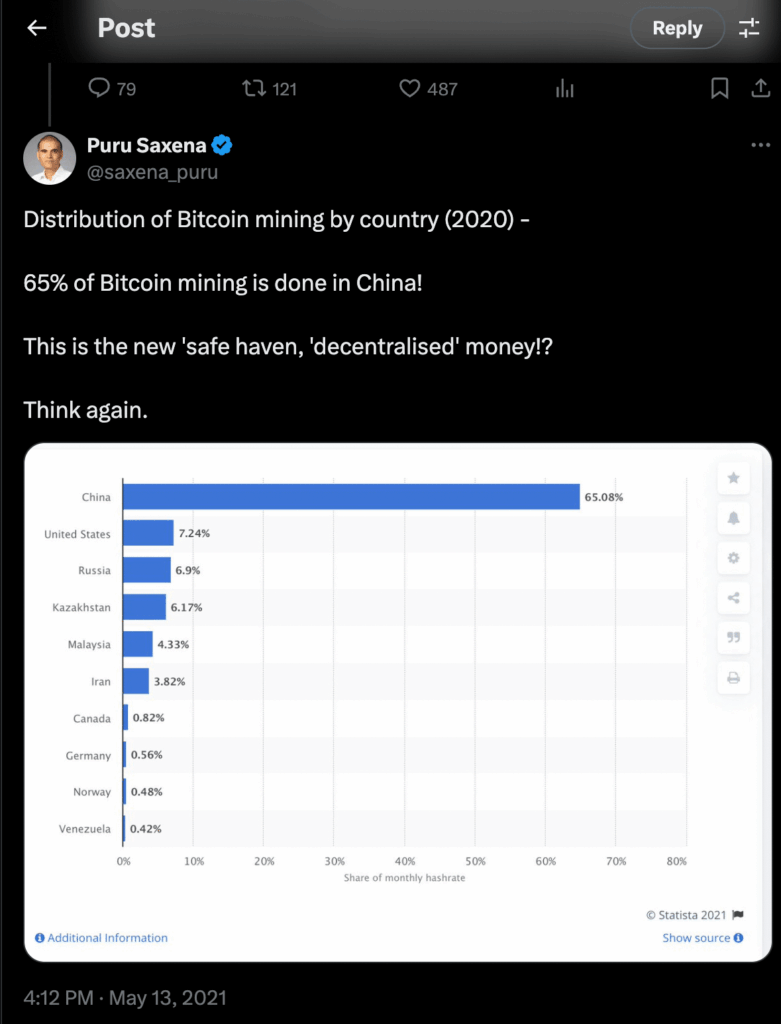Share the Statista chart via share icon
The image size is (781, 1024).
pyautogui.click(x=733, y=598)
